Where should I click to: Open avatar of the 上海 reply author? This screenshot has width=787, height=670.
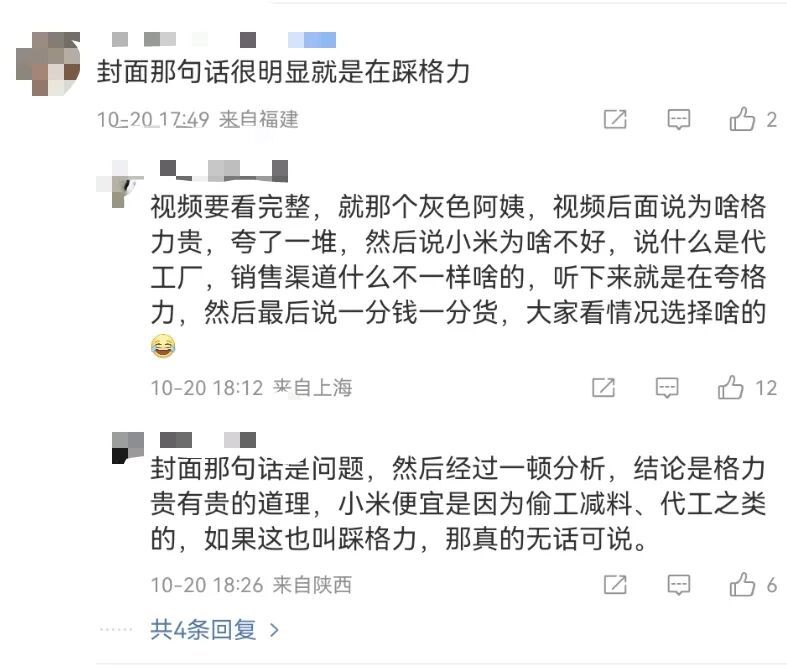coord(121,187)
